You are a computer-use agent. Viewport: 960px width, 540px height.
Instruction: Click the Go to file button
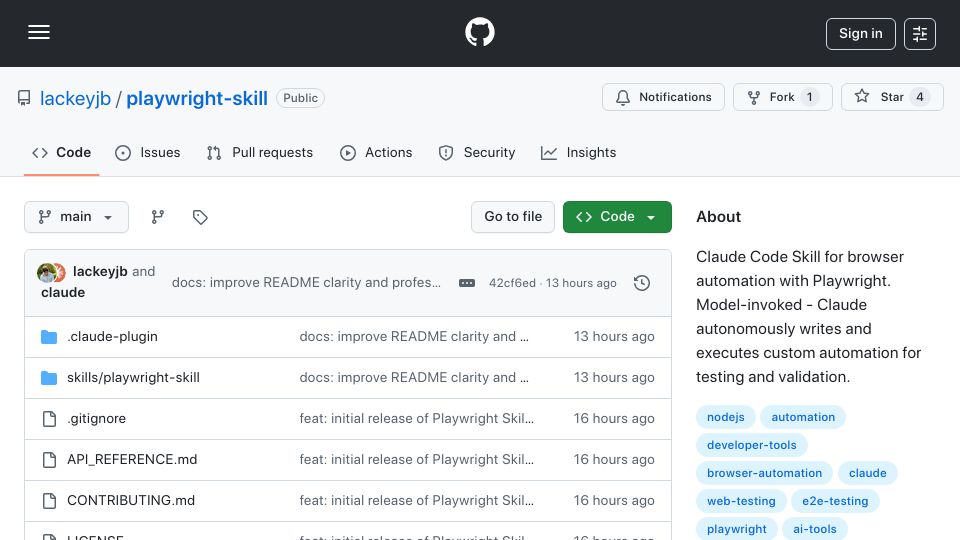point(513,217)
